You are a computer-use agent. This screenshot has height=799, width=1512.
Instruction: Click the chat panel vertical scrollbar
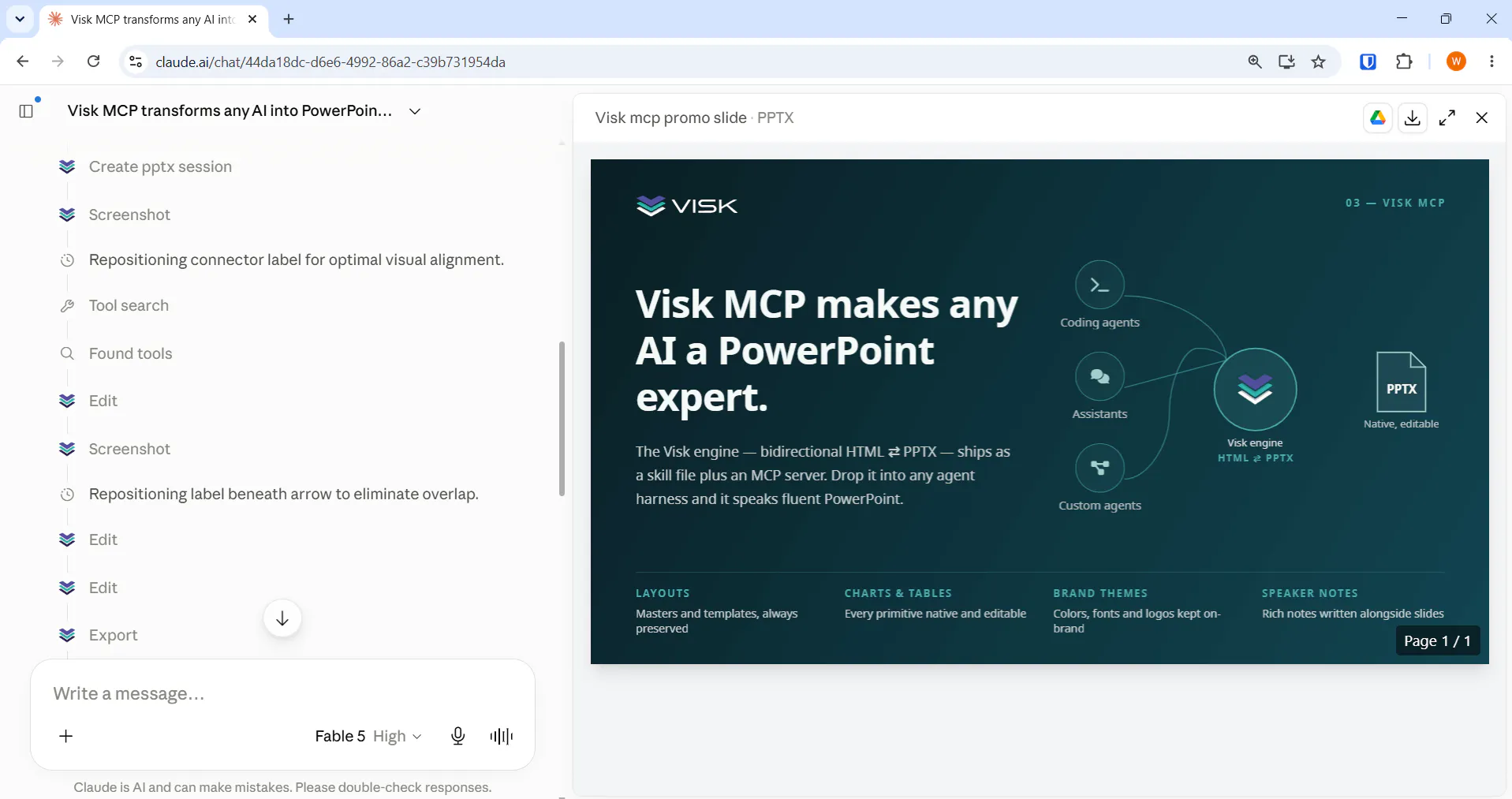tap(562, 419)
